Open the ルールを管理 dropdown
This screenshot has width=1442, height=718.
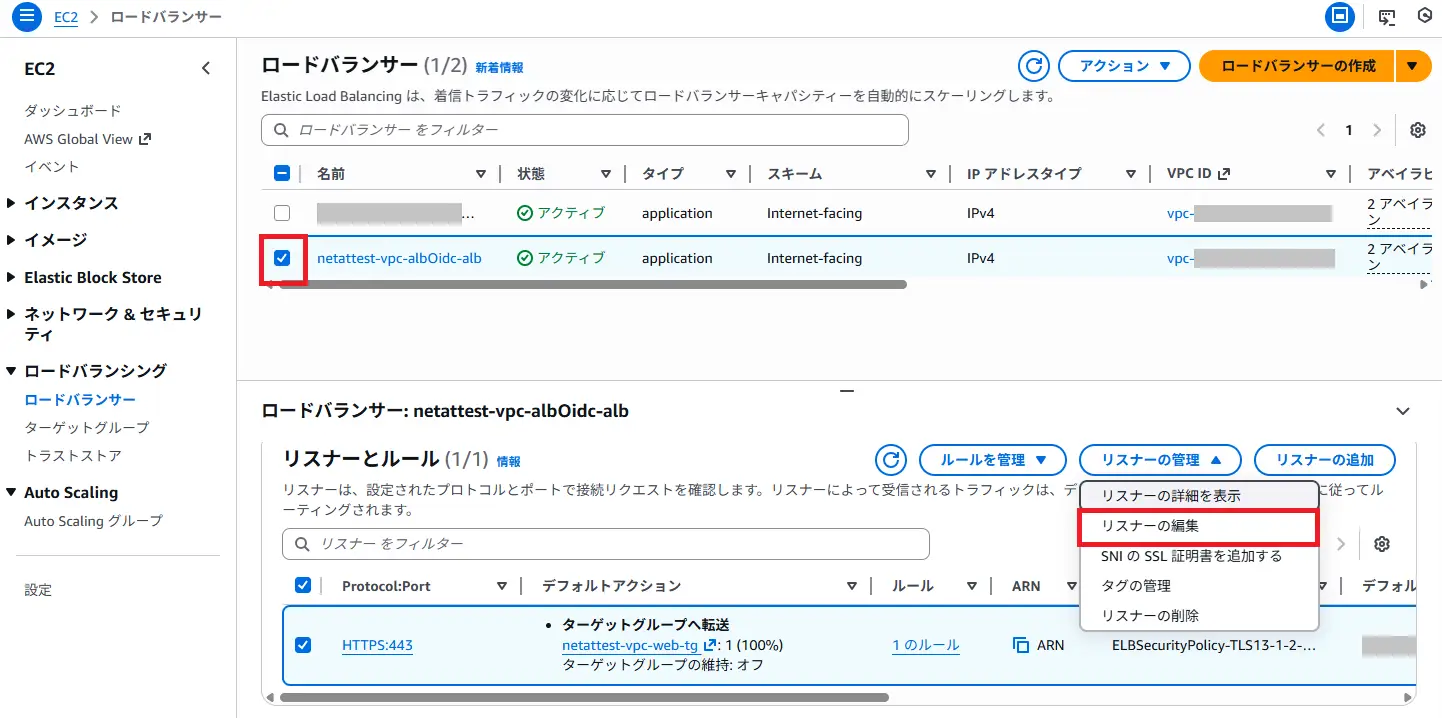993,460
